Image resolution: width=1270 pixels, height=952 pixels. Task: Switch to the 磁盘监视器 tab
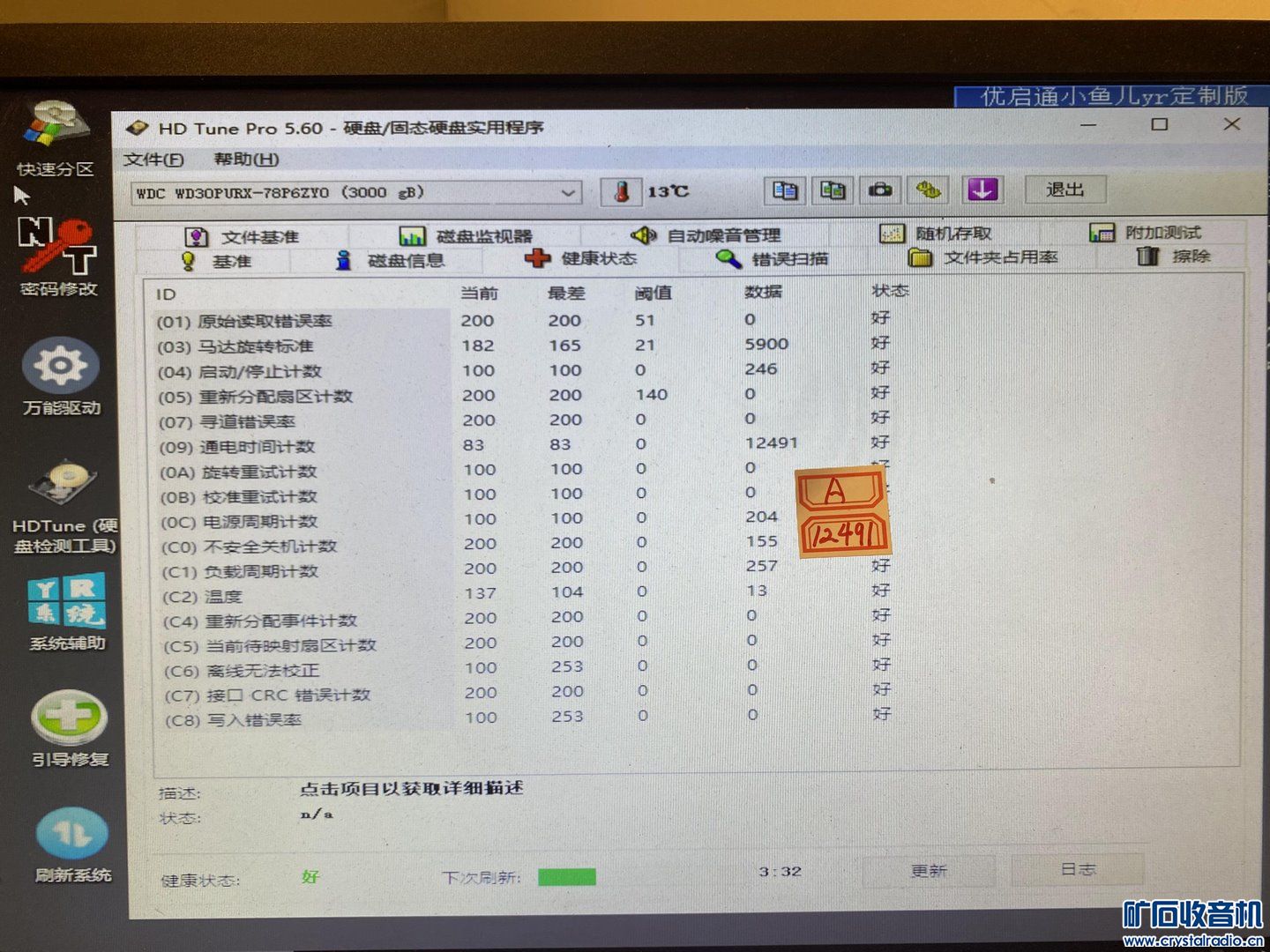tap(466, 235)
